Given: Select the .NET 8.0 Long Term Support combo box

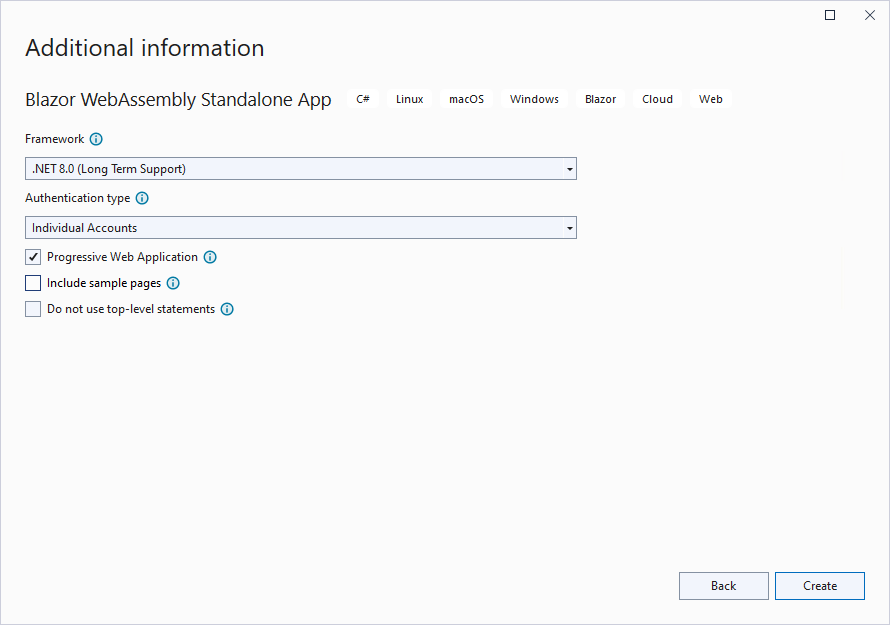Looking at the screenshot, I should [x=290, y=169].
